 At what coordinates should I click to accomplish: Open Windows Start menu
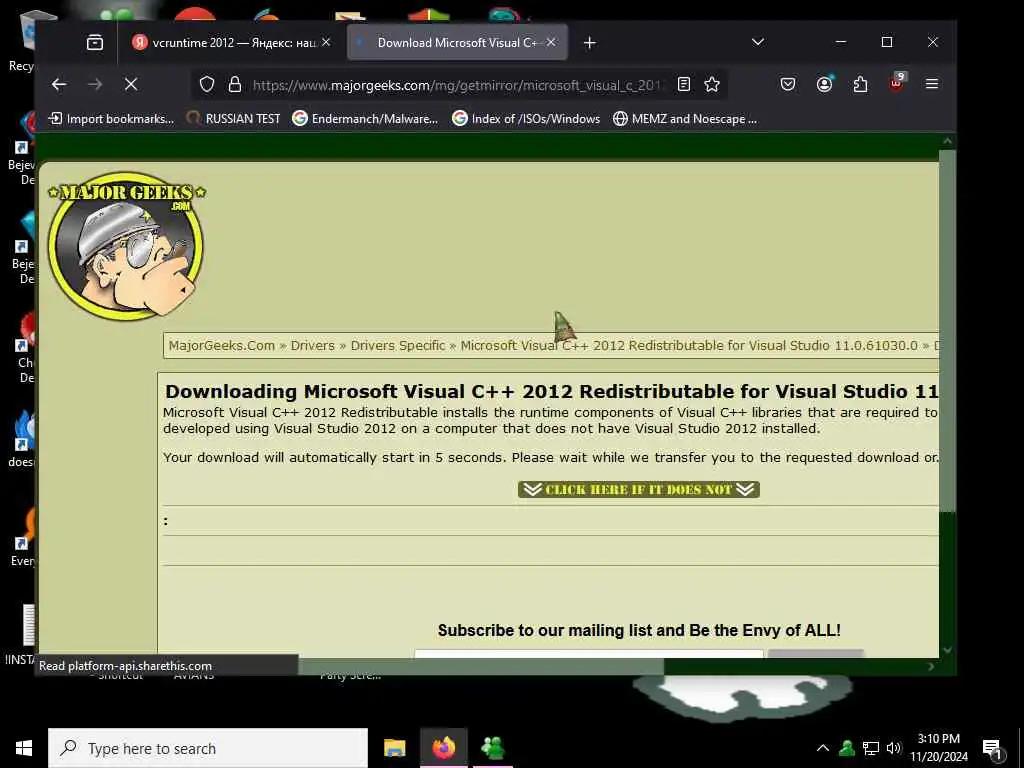pos(24,748)
